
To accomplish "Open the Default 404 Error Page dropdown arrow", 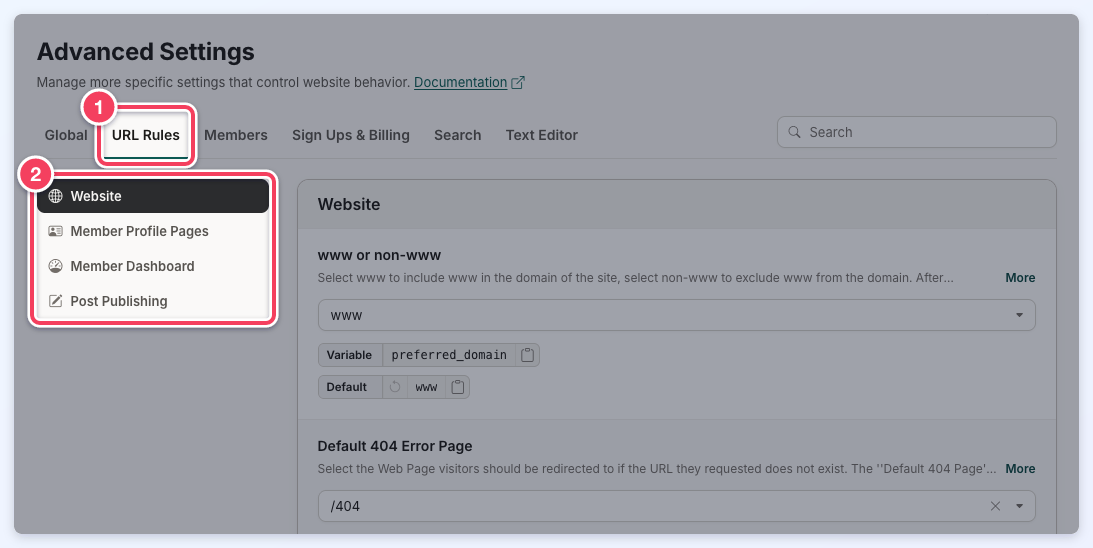I will (1020, 506).
